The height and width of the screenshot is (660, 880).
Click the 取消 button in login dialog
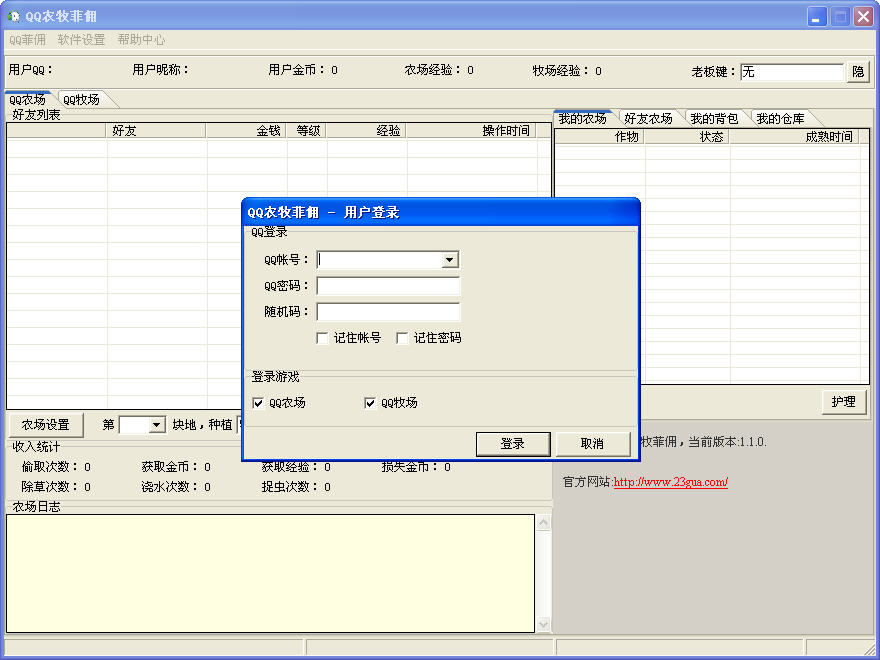pos(593,444)
